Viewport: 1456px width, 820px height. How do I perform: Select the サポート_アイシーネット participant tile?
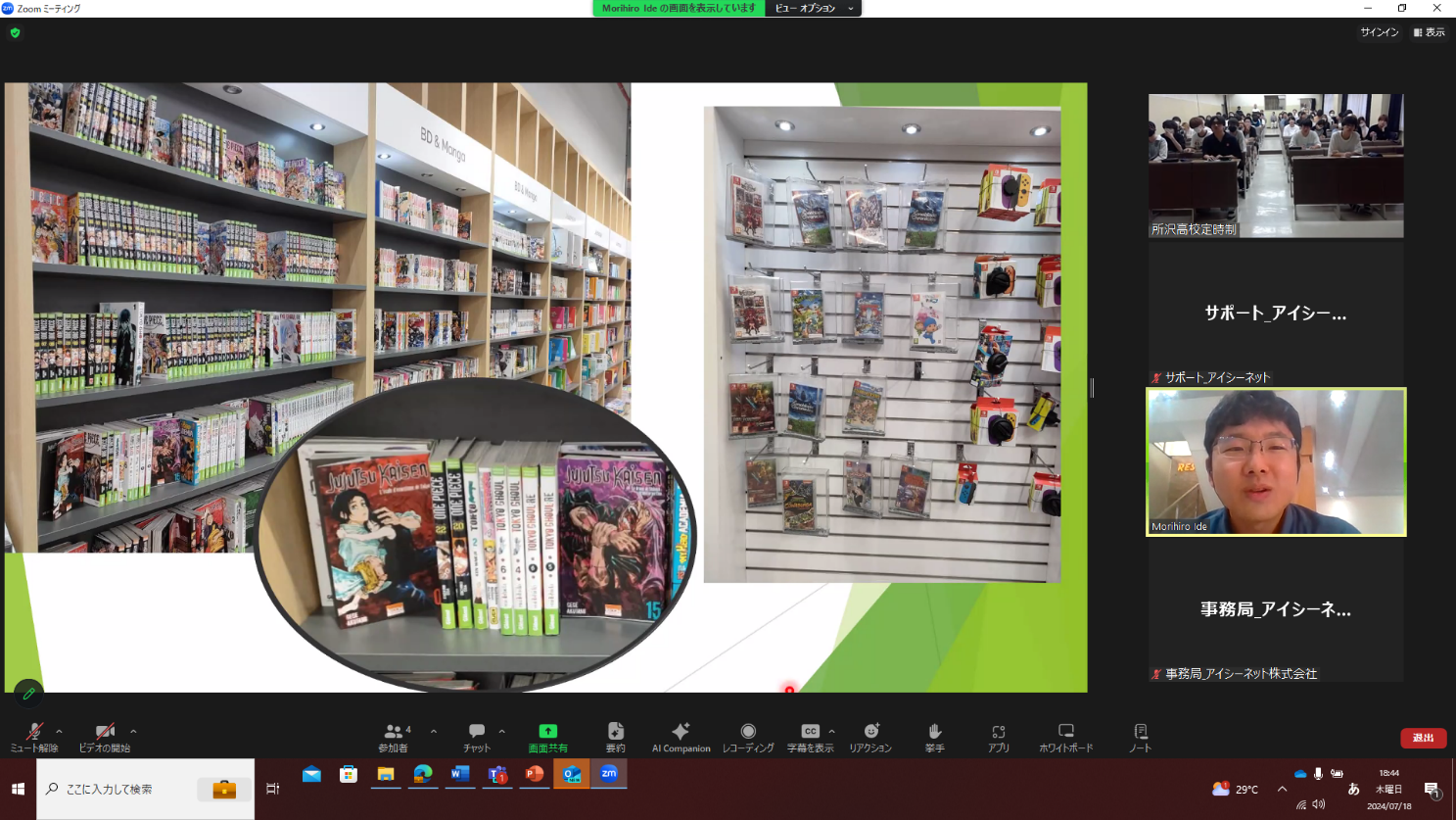click(1276, 314)
